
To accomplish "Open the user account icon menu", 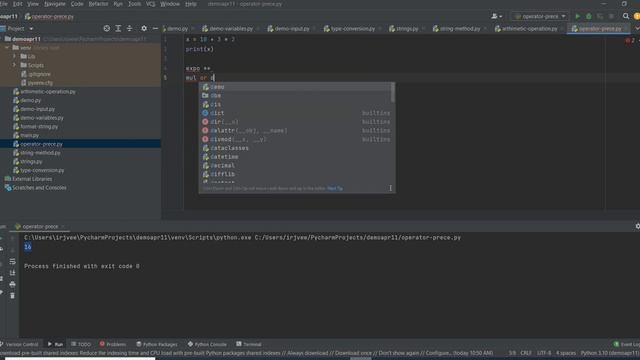I will click(496, 16).
